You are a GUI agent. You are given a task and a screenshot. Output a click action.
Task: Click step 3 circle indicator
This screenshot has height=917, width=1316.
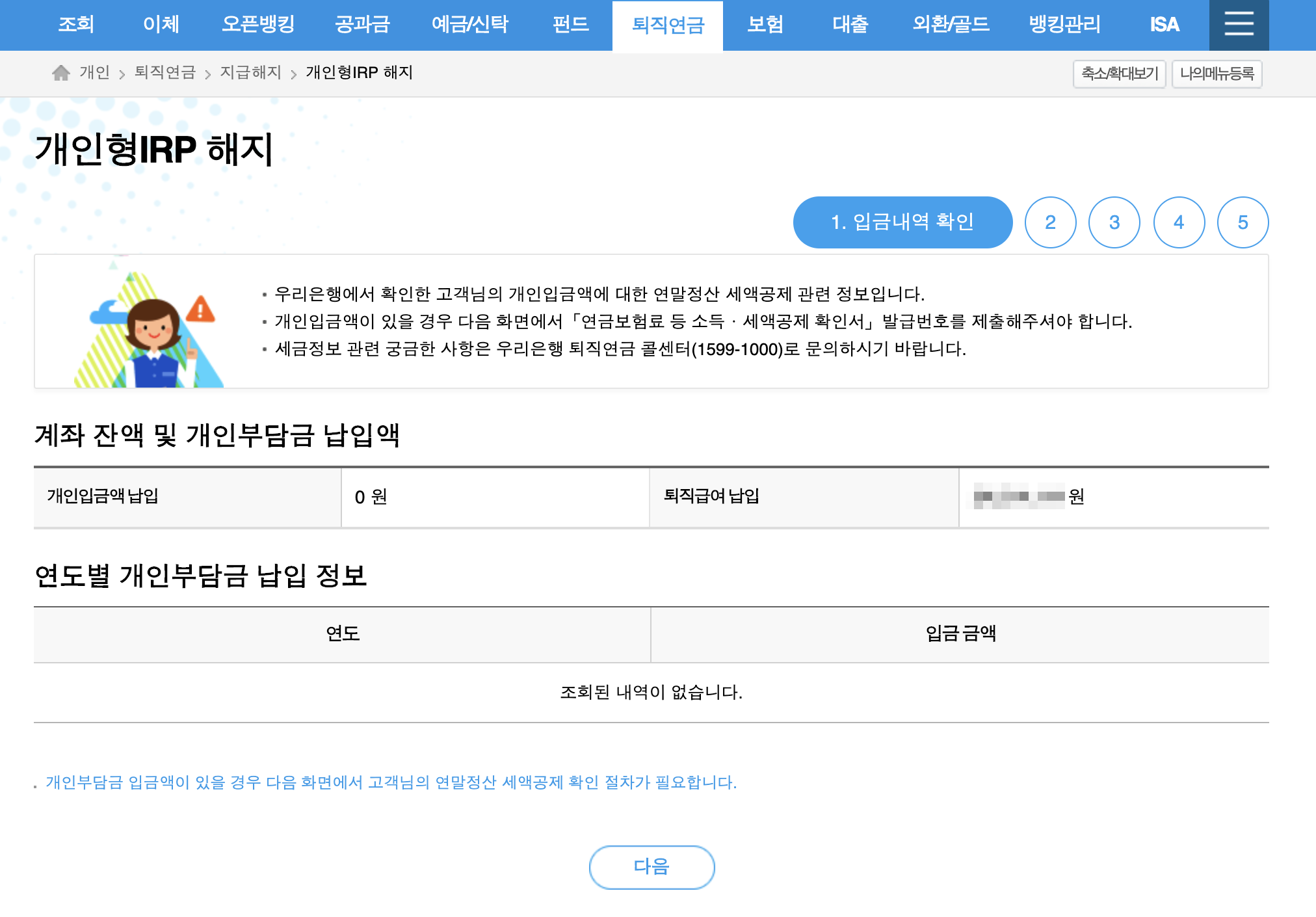pos(1114,222)
